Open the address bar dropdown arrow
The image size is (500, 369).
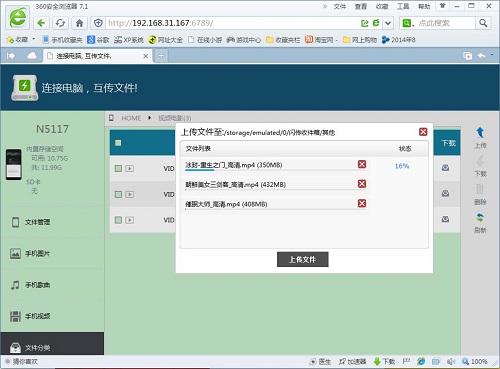[x=388, y=23]
